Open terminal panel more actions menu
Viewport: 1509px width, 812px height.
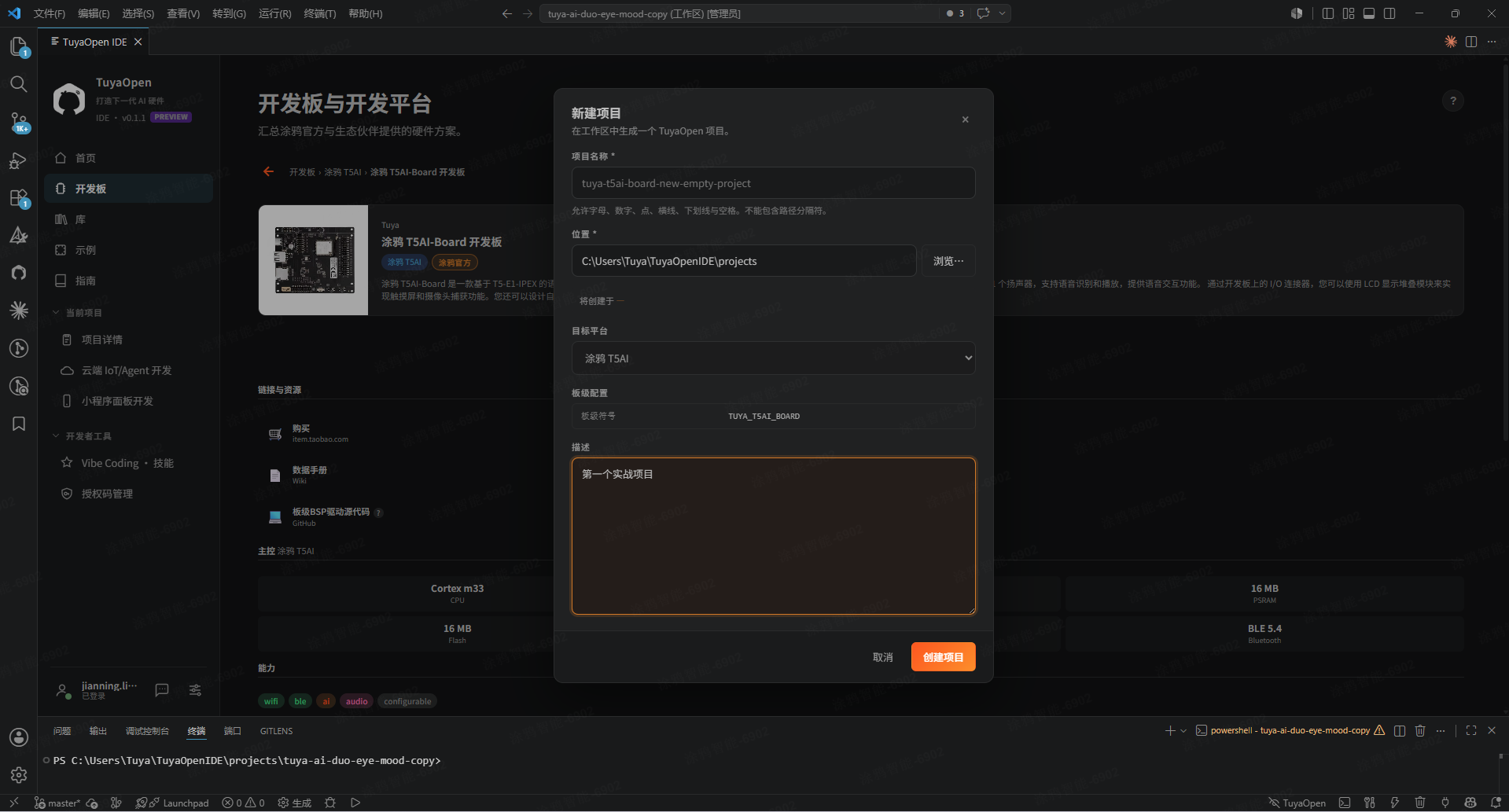click(x=1441, y=730)
